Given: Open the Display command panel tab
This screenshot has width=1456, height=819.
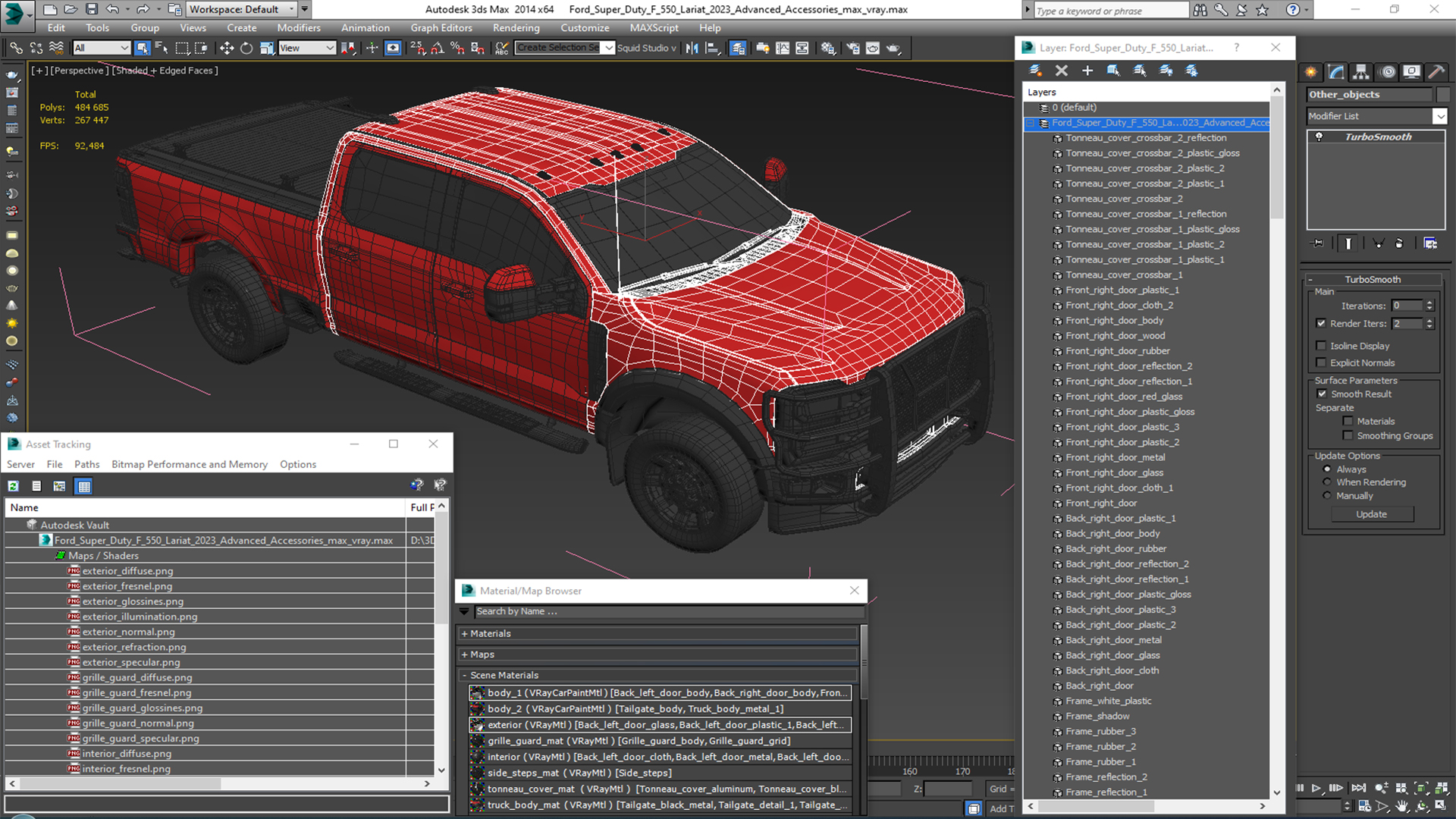Looking at the screenshot, I should pos(1411,72).
